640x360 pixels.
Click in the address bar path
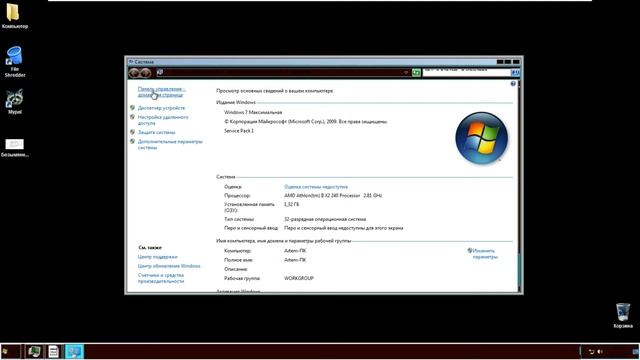(282, 73)
